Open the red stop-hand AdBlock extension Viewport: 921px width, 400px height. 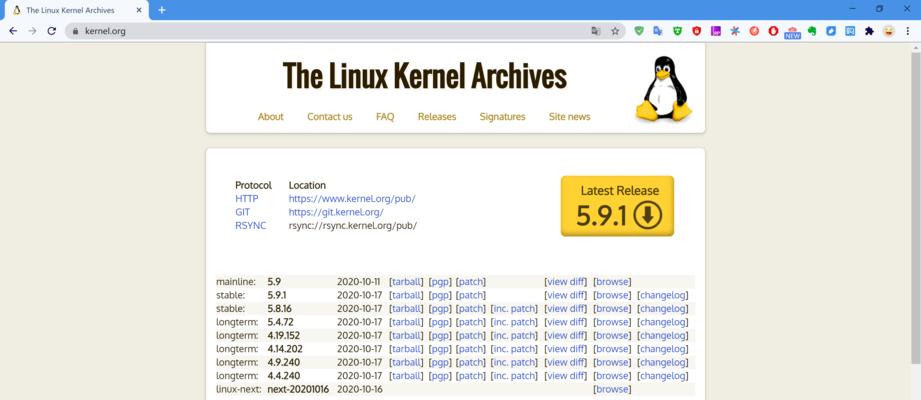774,31
